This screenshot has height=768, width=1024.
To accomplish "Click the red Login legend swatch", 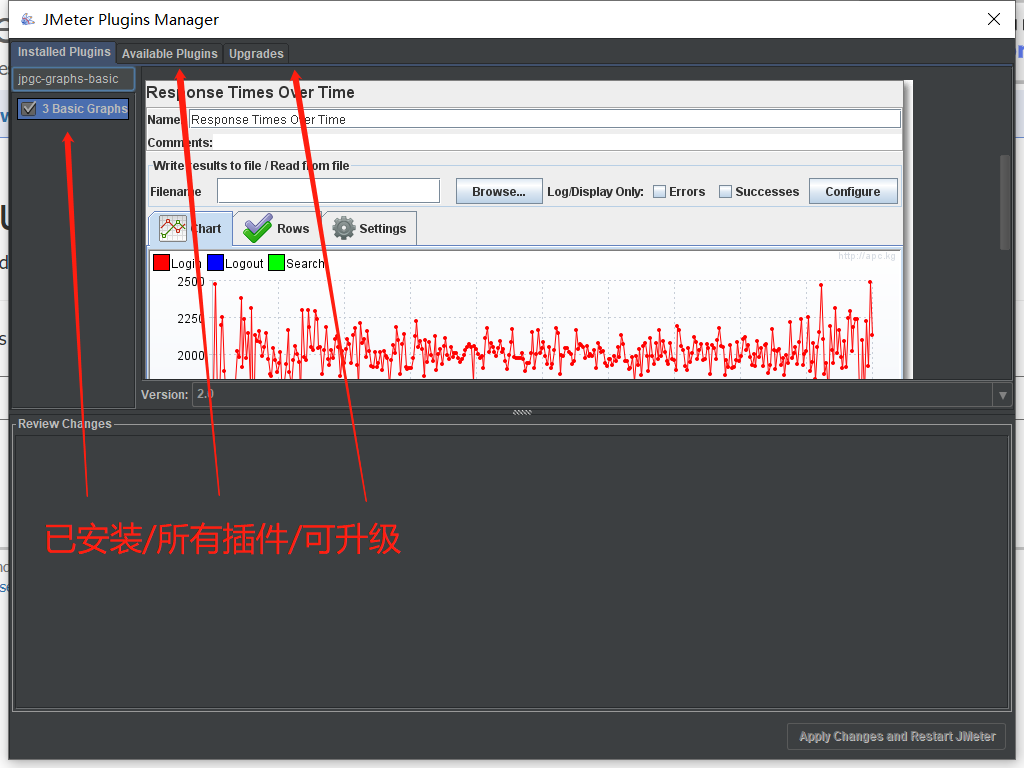I will coord(160,262).
